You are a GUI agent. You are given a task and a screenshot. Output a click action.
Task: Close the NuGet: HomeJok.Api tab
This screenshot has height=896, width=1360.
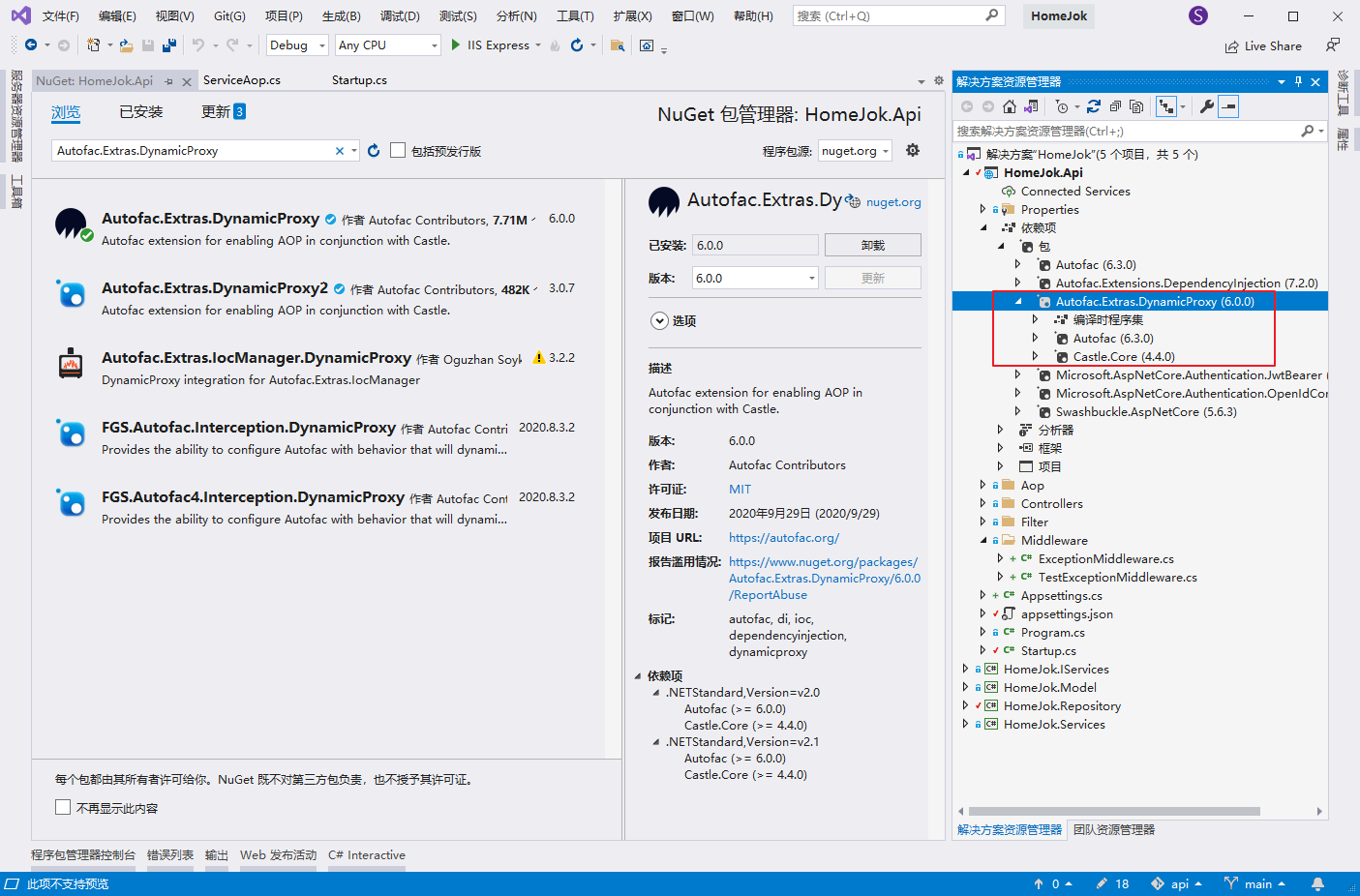187,81
